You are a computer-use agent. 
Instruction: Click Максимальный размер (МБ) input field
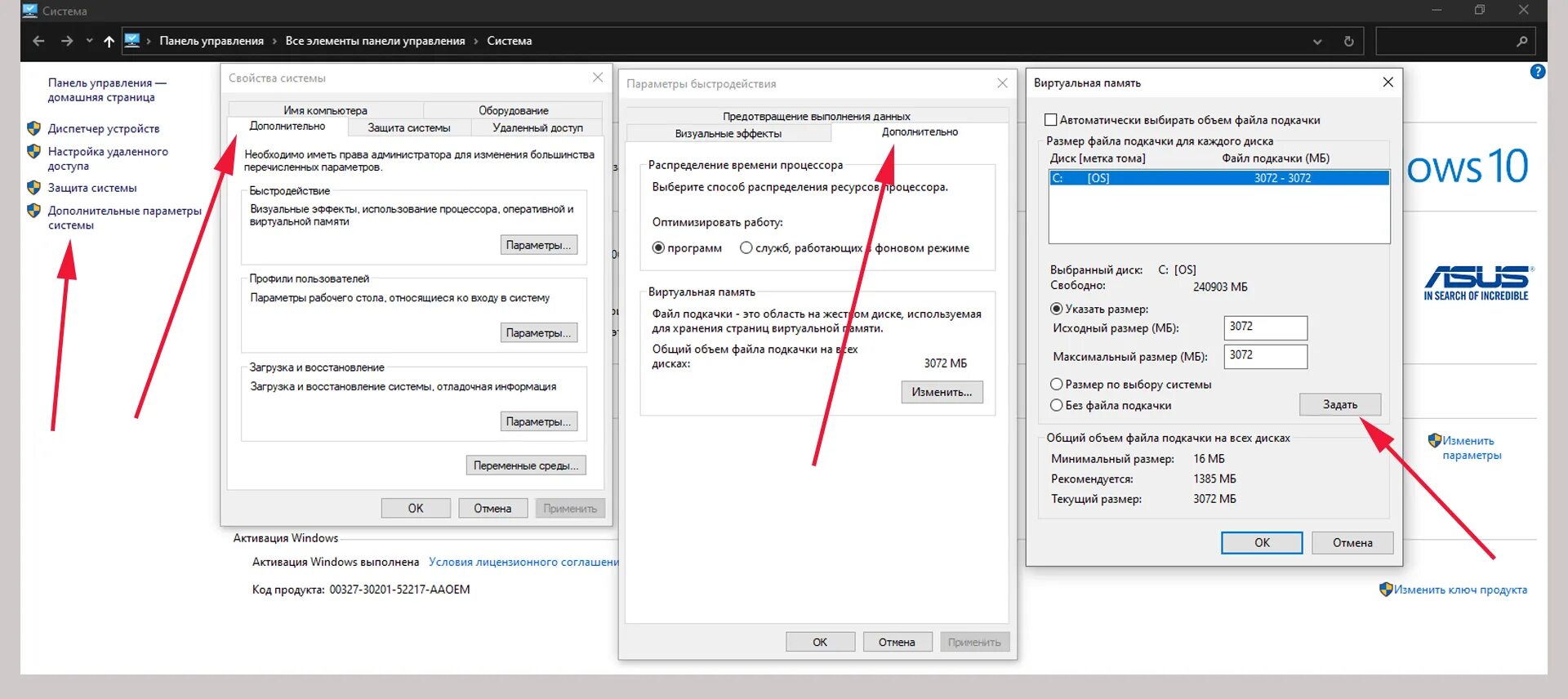[1265, 356]
